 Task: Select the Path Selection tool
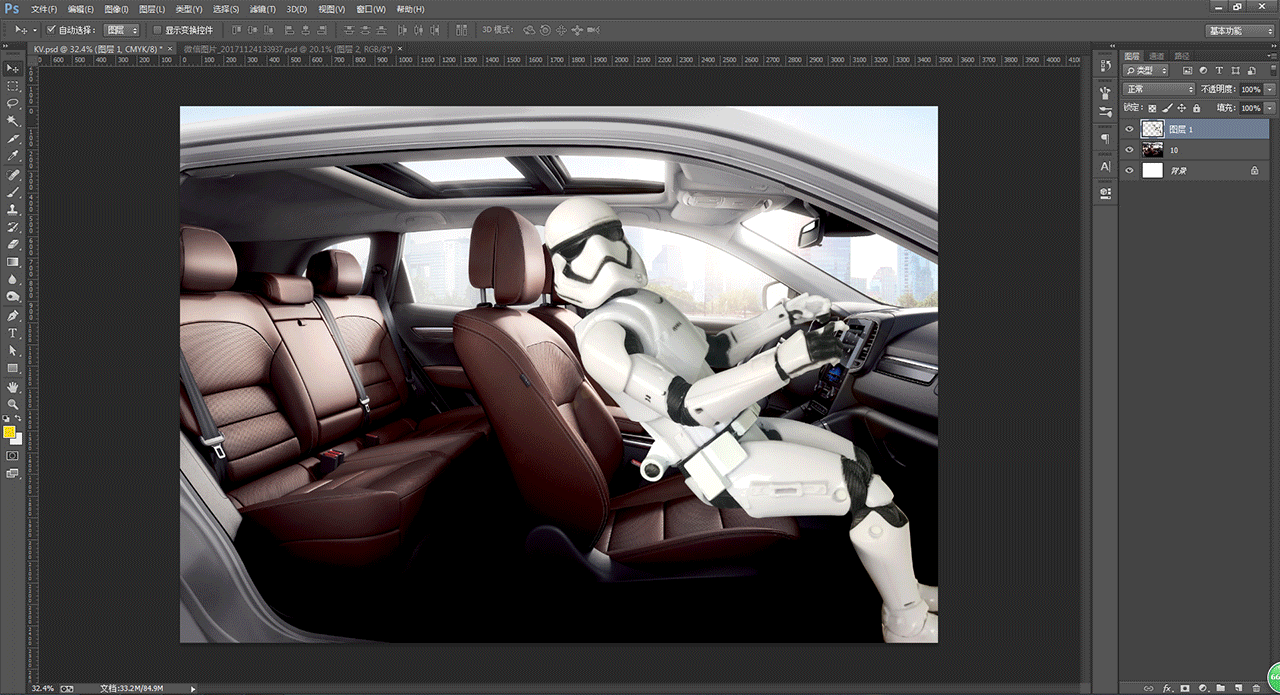pos(13,350)
